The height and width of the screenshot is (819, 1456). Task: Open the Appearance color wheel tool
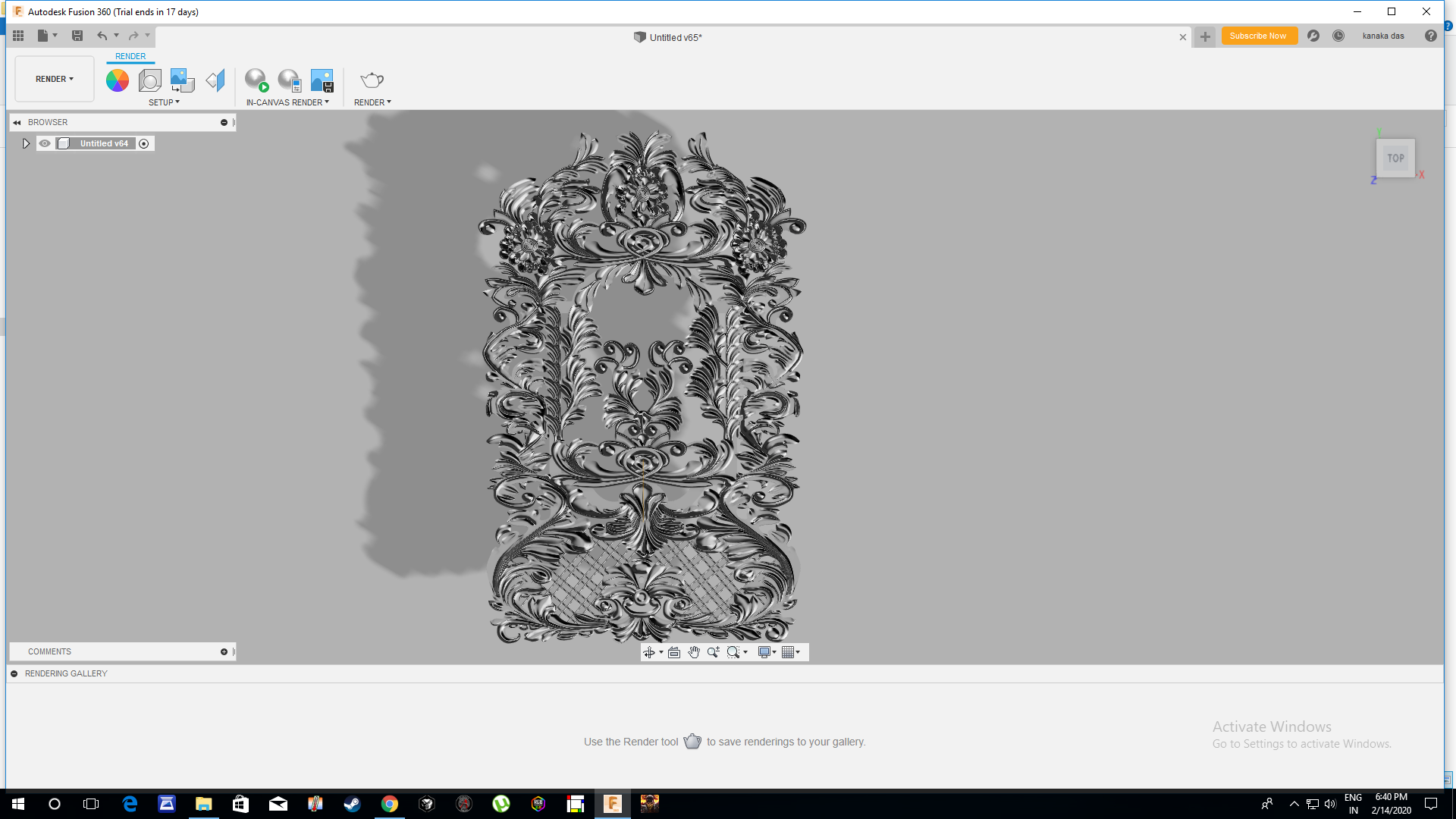[117, 80]
